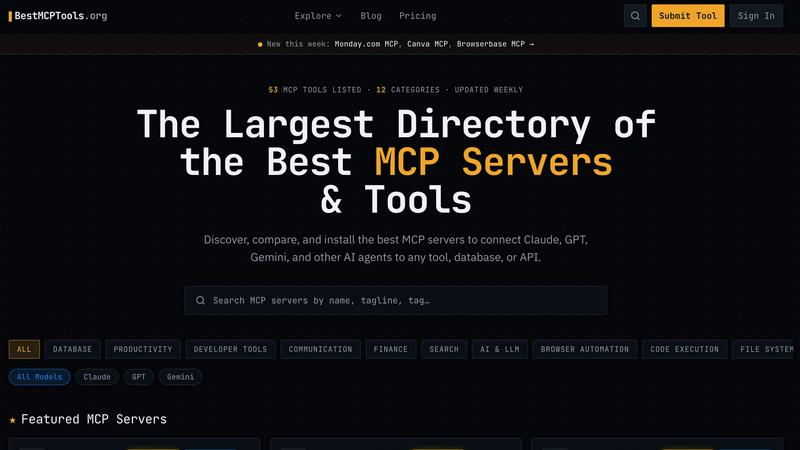Expand the Explore menu
The height and width of the screenshot is (450, 800).
pyautogui.click(x=318, y=16)
